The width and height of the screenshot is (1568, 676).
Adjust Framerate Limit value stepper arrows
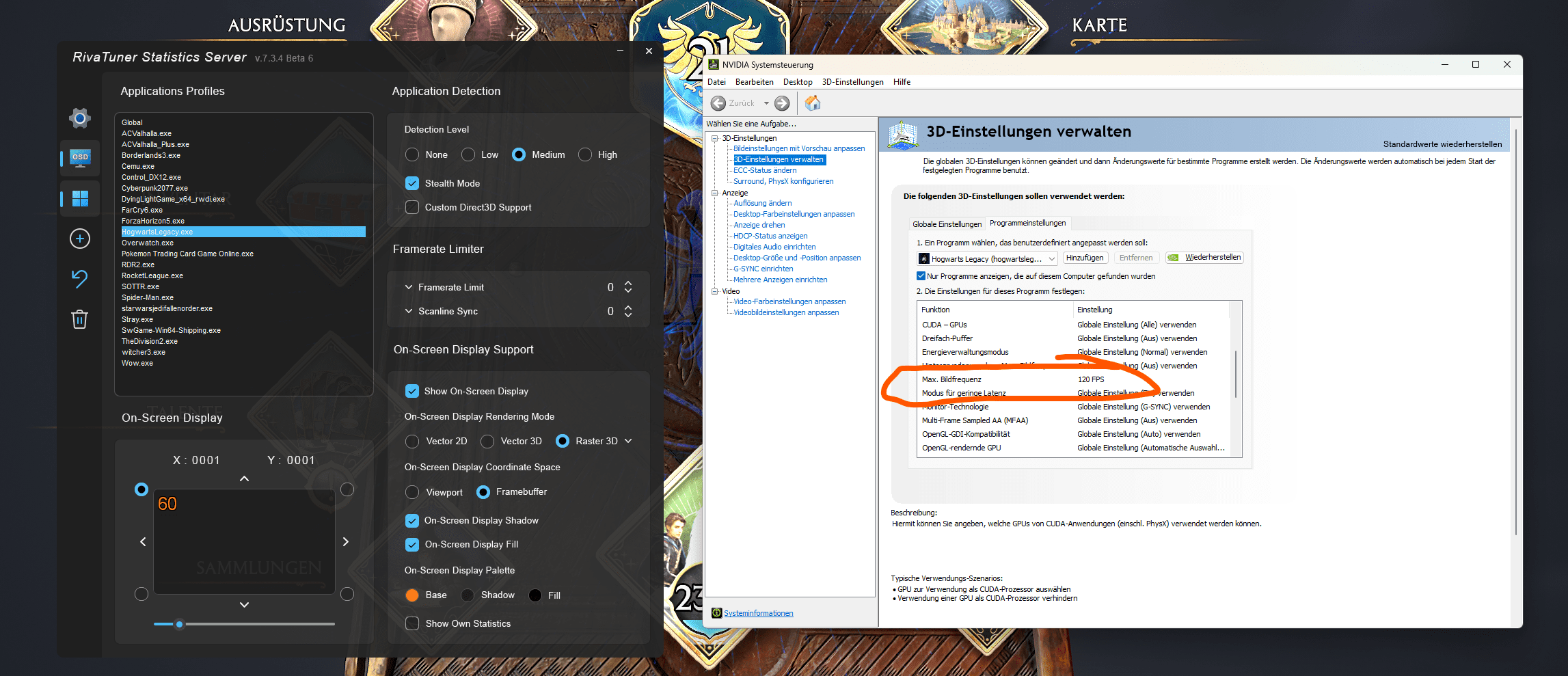[x=628, y=287]
